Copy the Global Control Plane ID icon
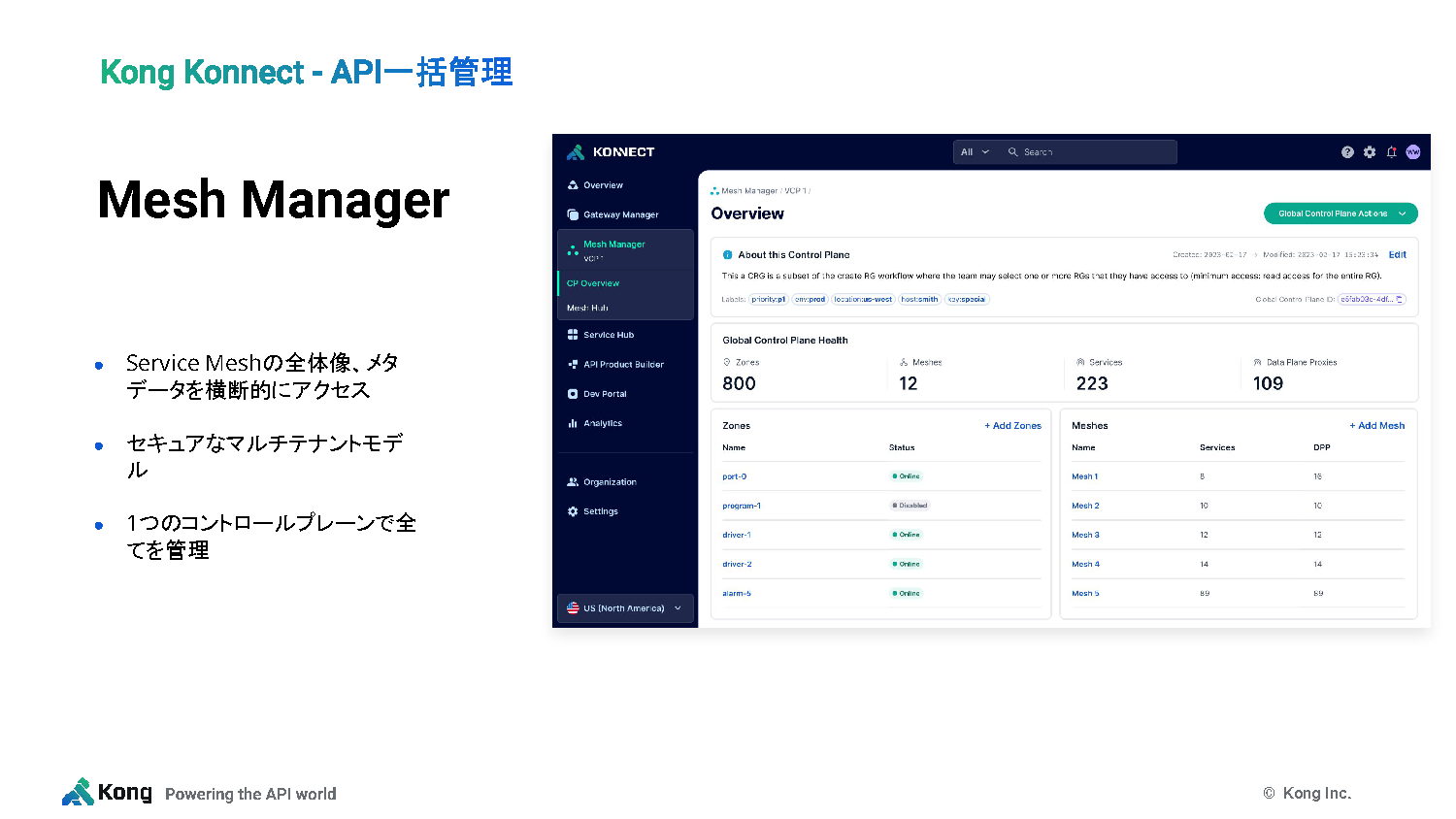 pos(1400,299)
